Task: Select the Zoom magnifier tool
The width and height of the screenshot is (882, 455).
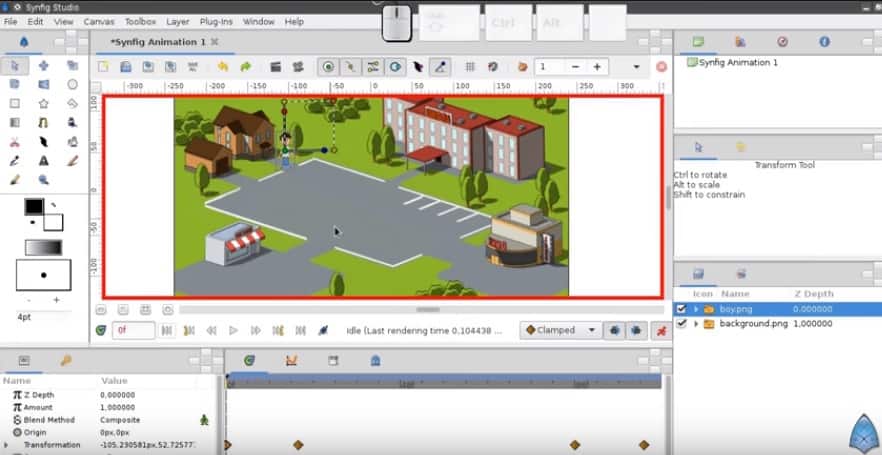Action: pyautogui.click(x=44, y=180)
